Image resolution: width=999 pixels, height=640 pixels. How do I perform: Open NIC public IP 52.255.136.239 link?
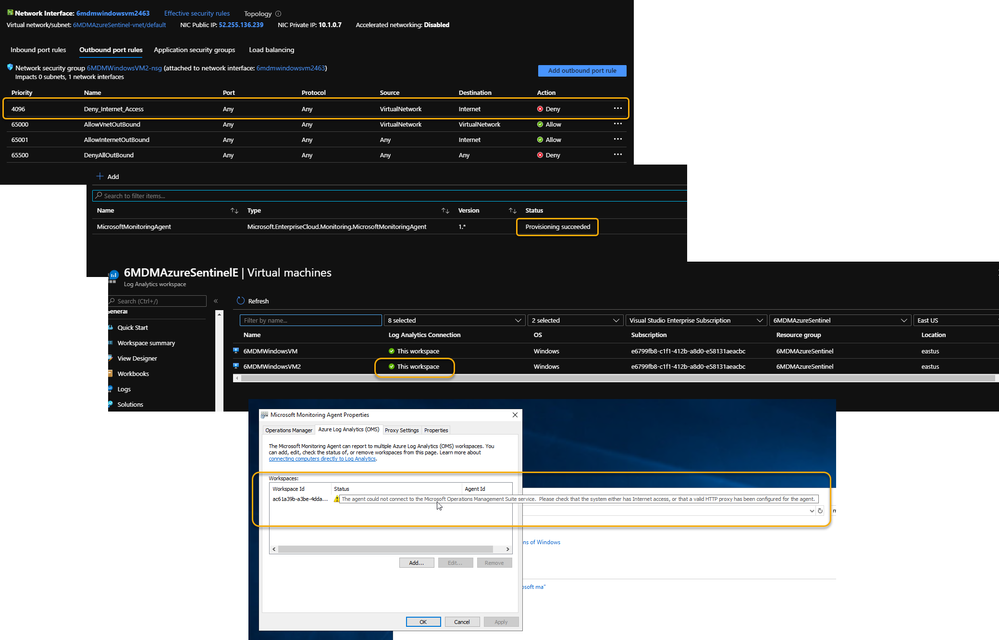tap(241, 25)
